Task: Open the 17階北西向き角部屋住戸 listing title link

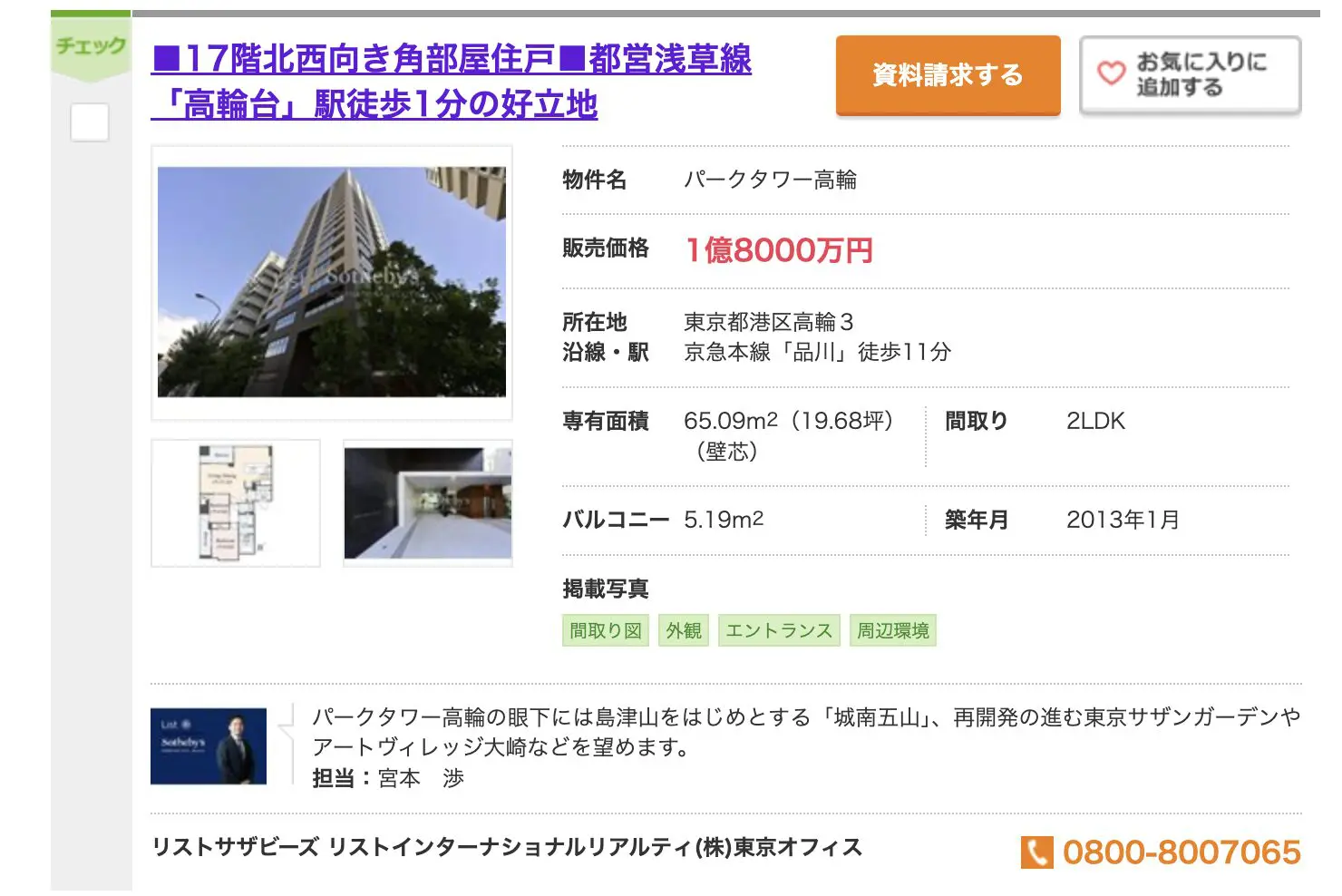Action: (451, 82)
